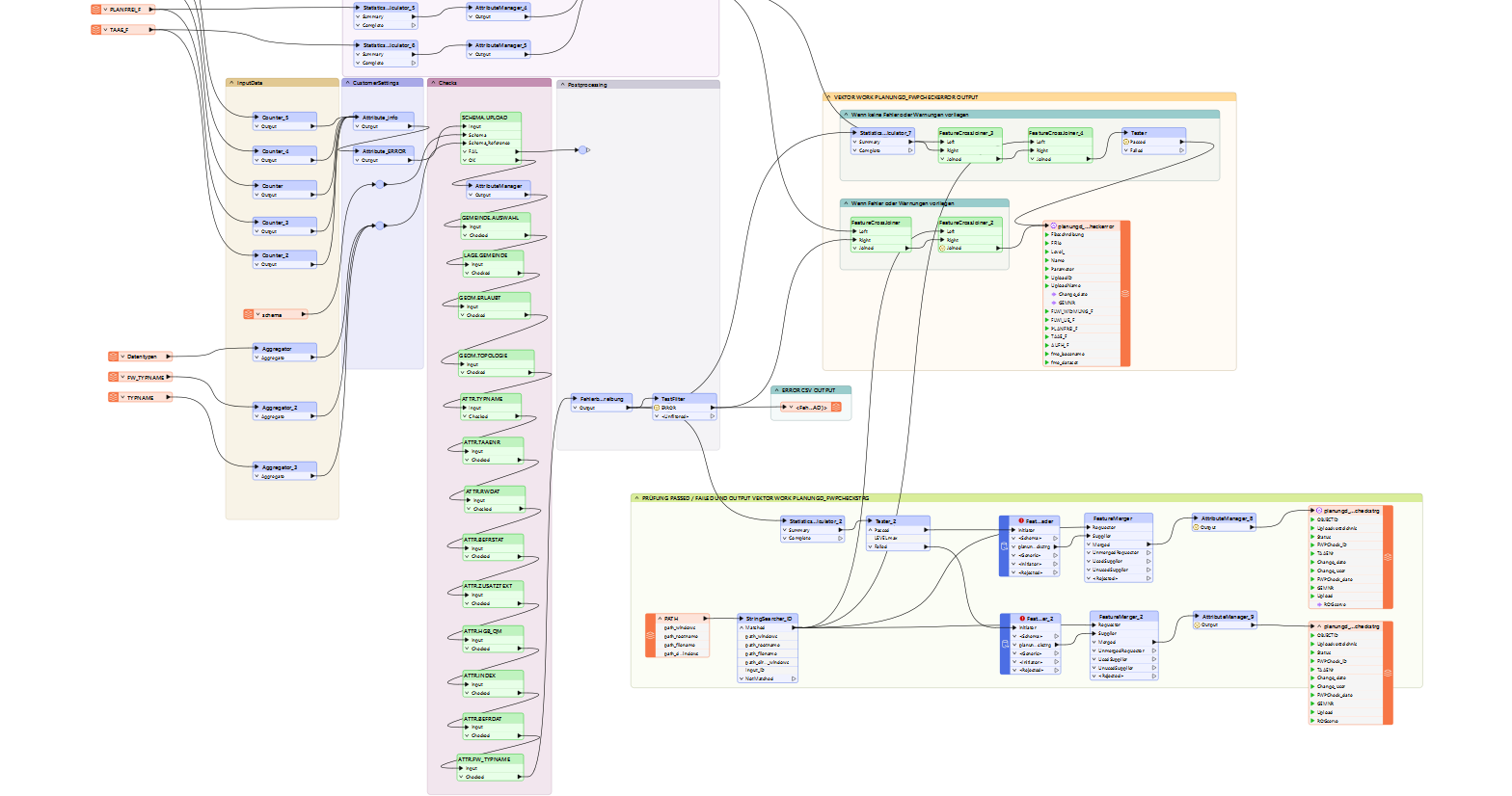Click the junction node right of SCHEMA.UPLOAD

click(582, 150)
